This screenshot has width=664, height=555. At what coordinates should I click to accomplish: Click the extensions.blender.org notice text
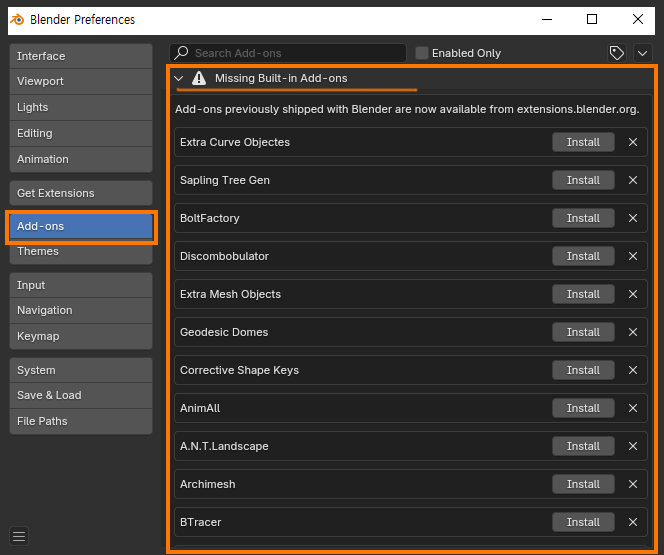pyautogui.click(x=407, y=109)
